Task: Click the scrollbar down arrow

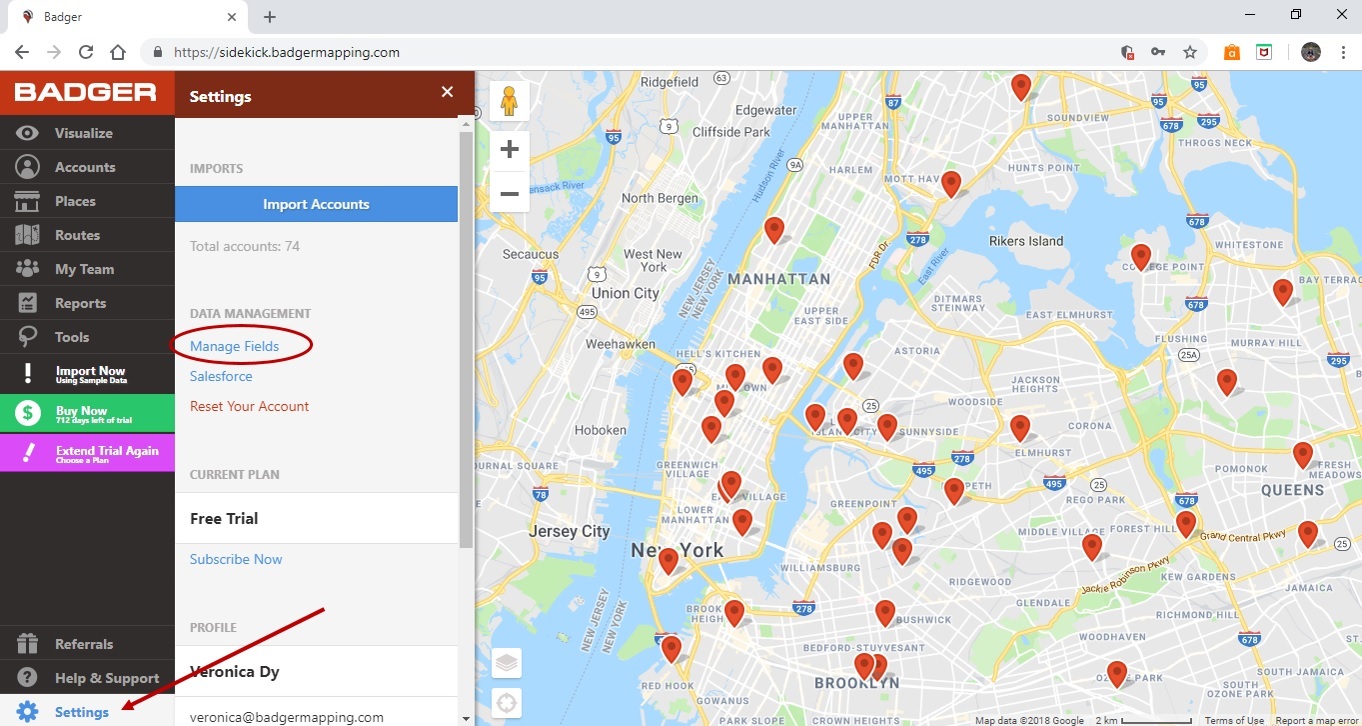Action: click(465, 718)
